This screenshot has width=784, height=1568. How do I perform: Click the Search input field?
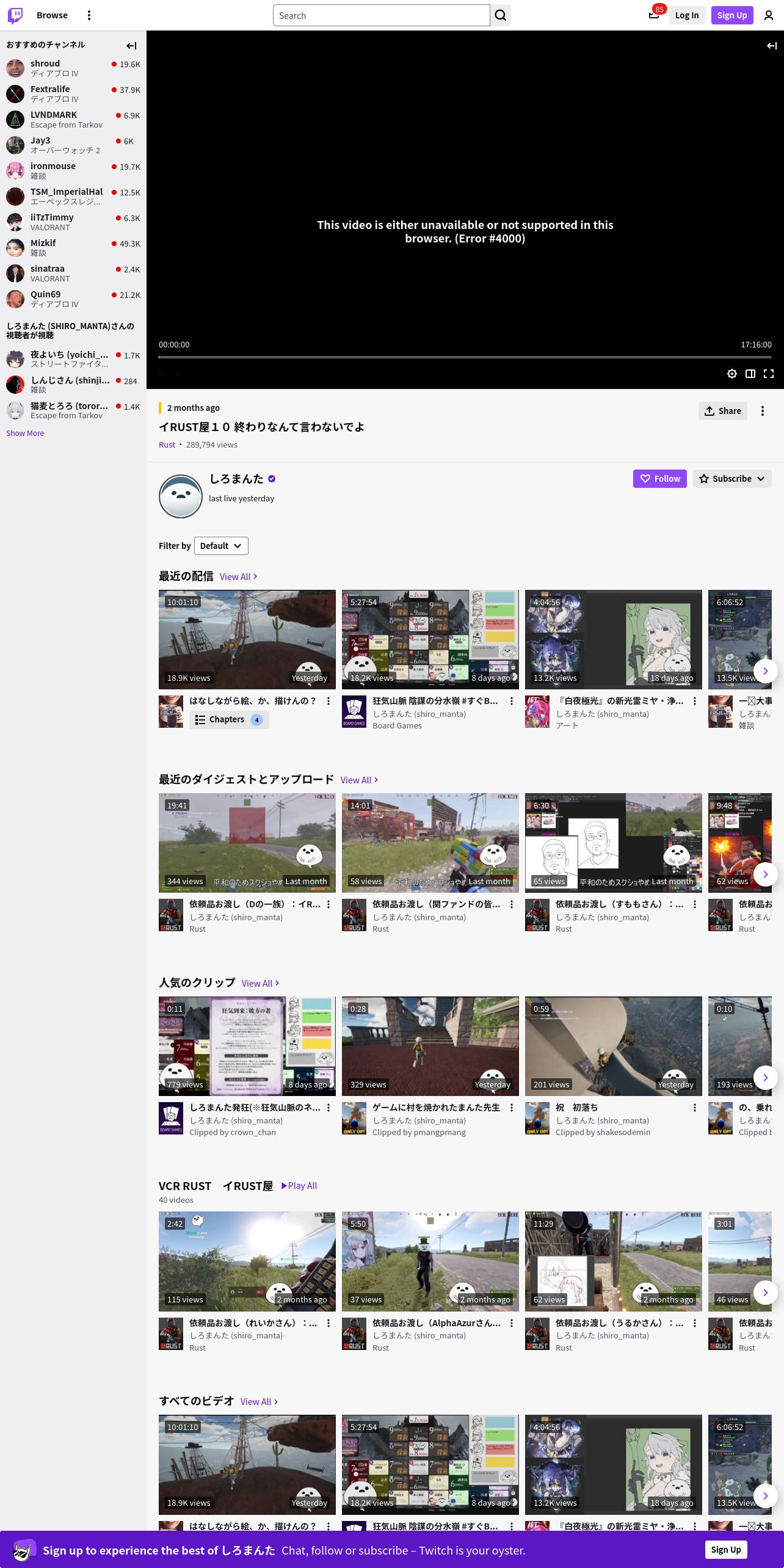[x=382, y=15]
